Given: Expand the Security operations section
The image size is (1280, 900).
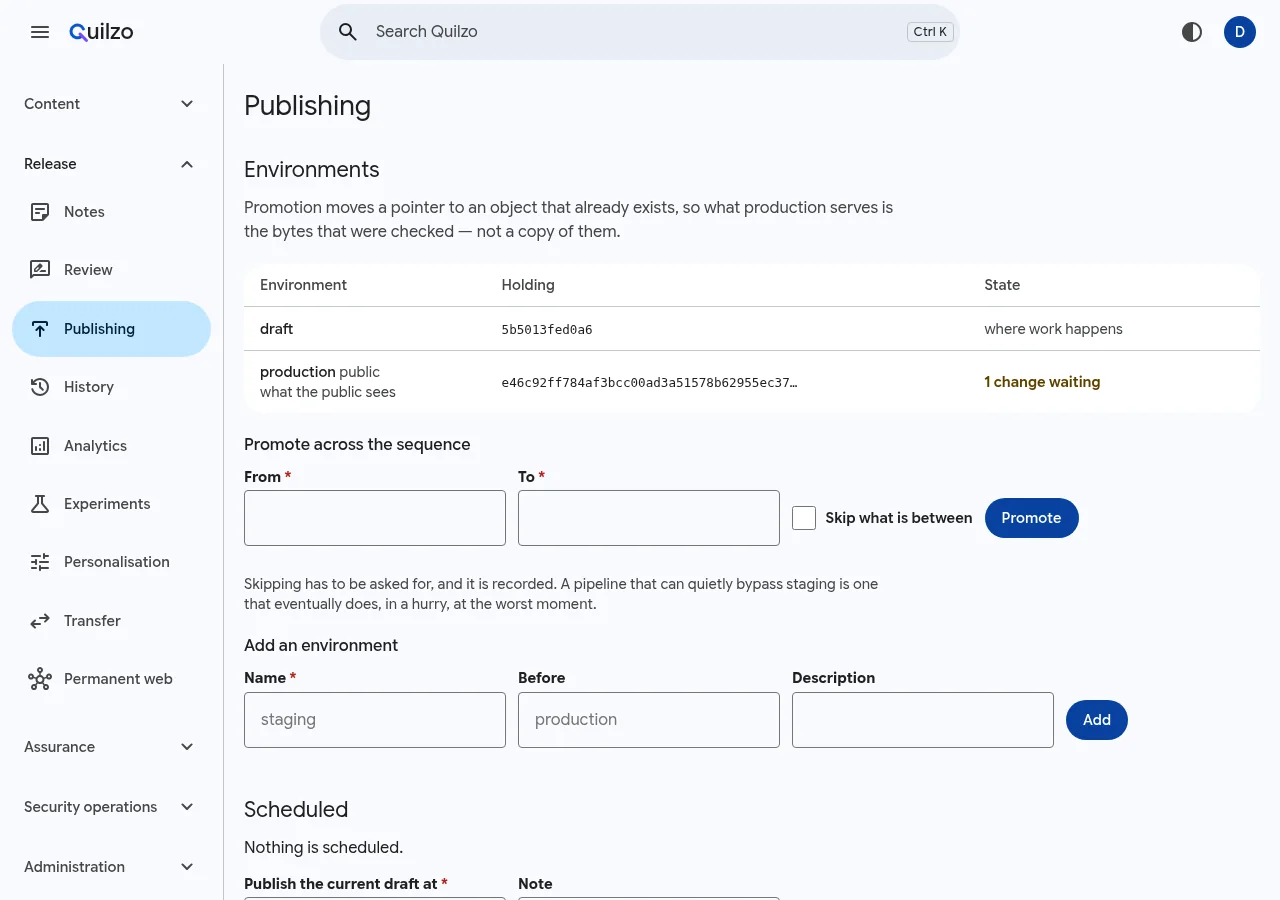Looking at the screenshot, I should pos(111,807).
